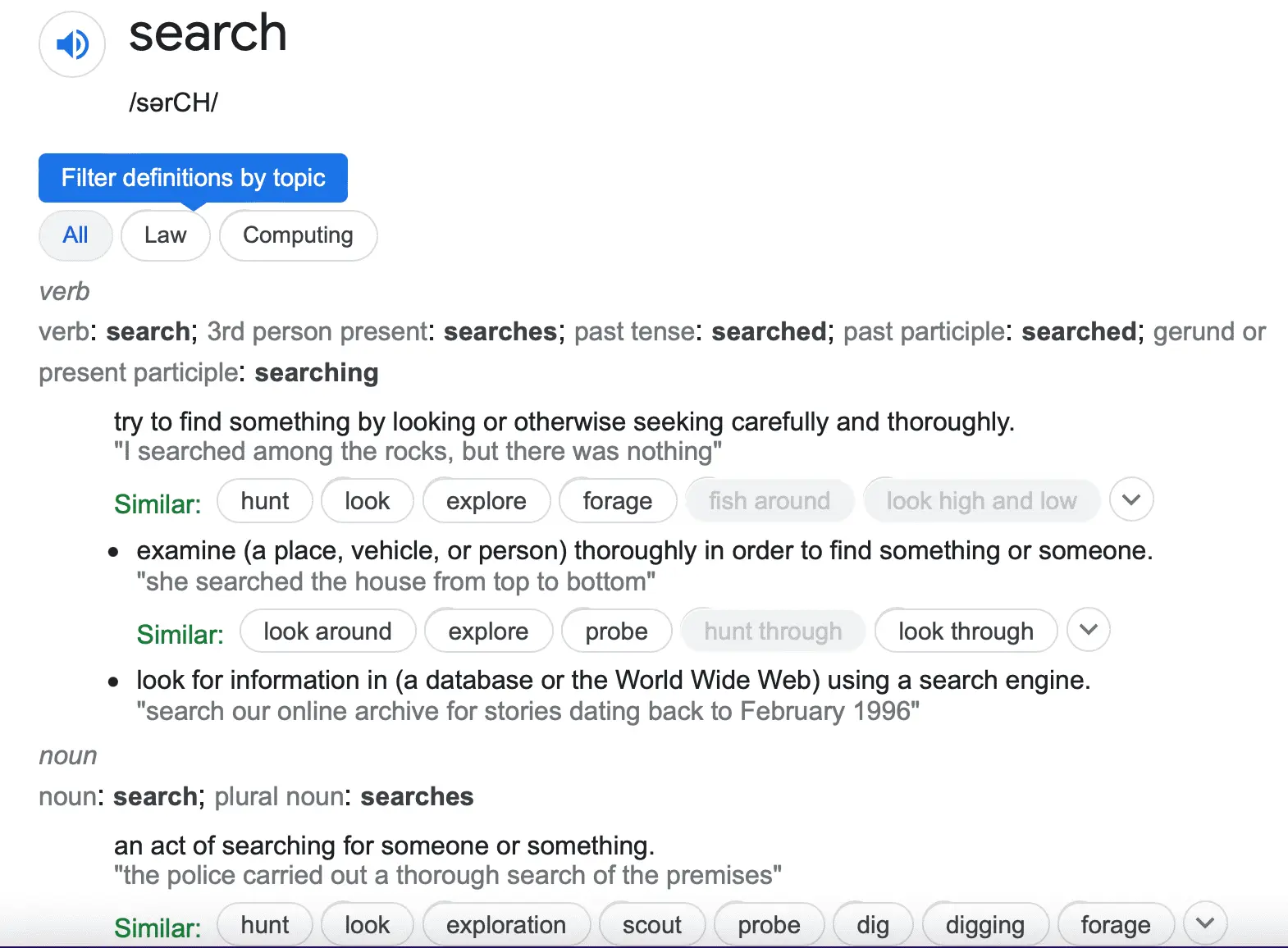
Task: Play the audio pronunciation of search
Action: coord(72,44)
